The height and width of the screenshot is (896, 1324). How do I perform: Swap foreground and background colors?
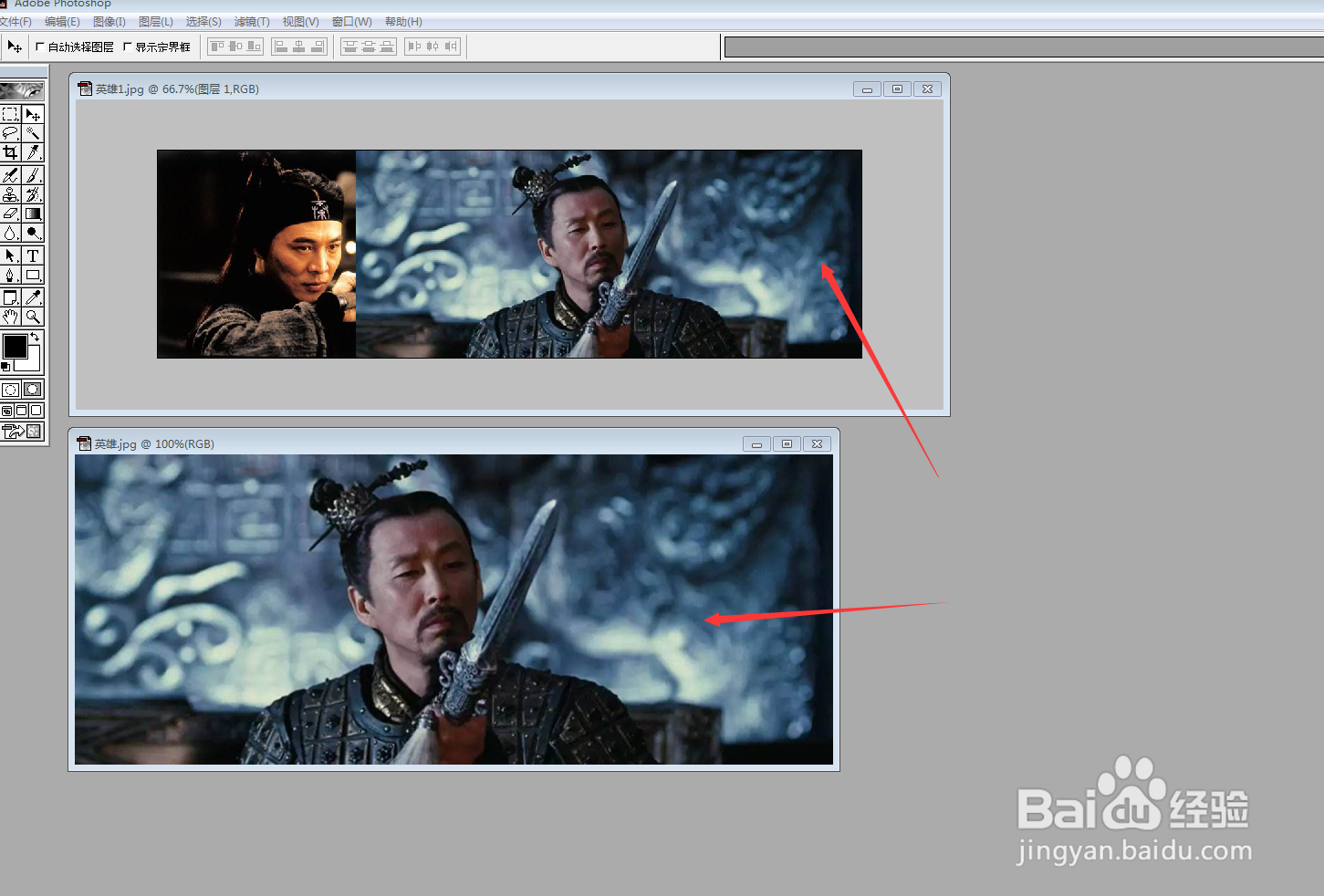click(x=36, y=337)
